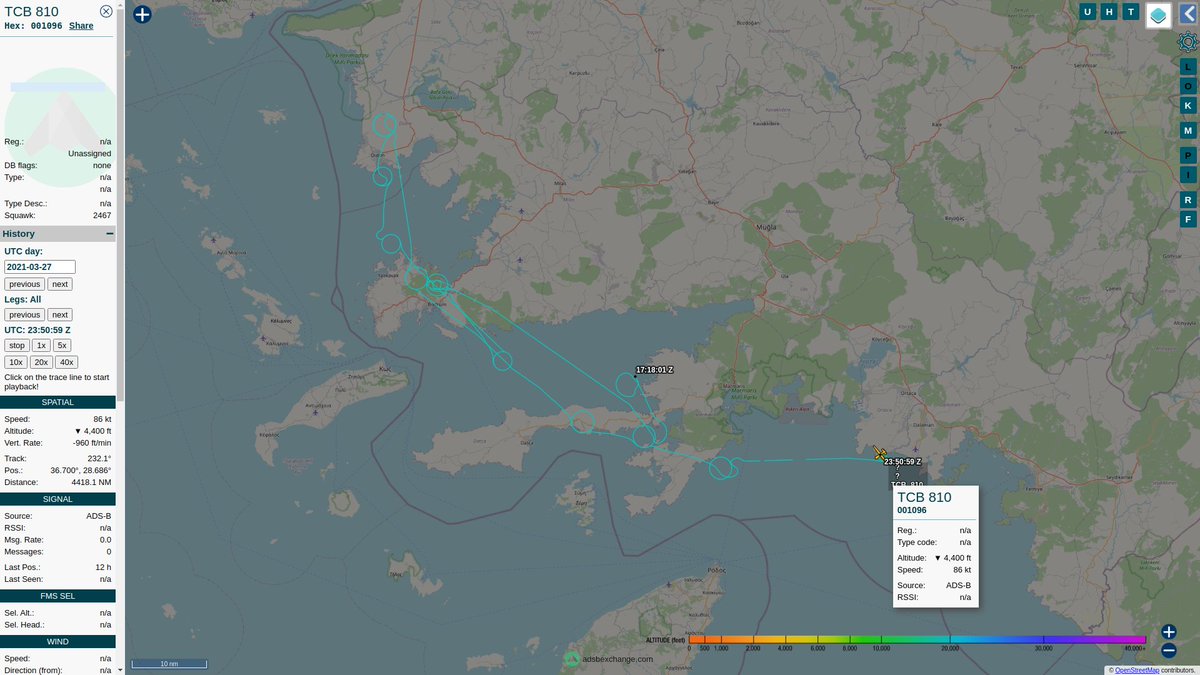The height and width of the screenshot is (675, 1200).
Task: Click the 10 nm map scale bar
Action: point(170,663)
